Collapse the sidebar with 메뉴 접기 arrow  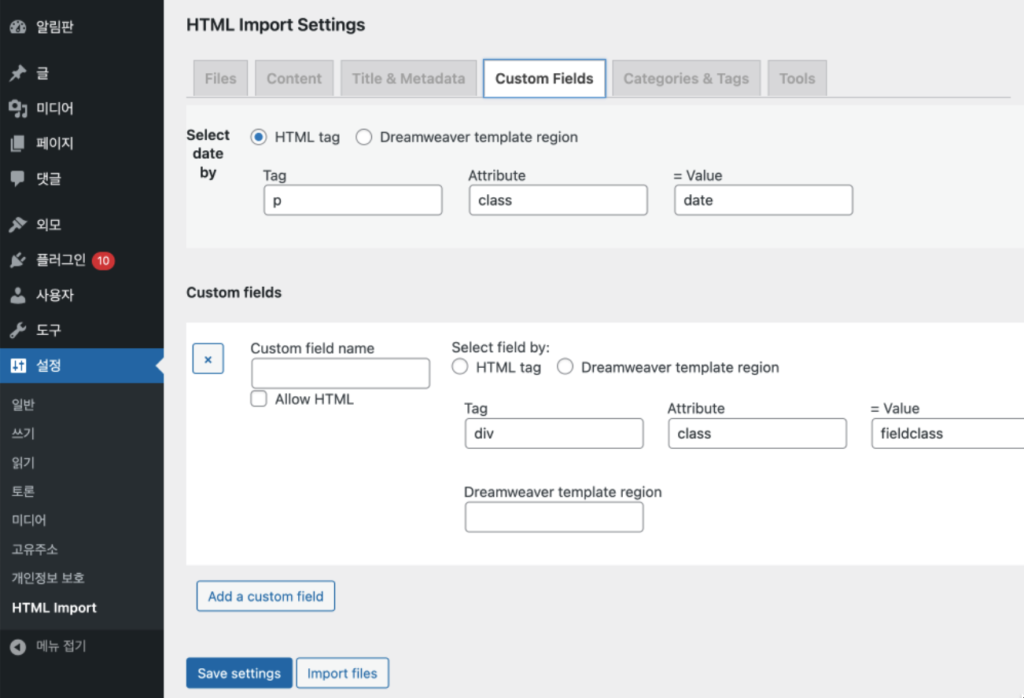pos(17,646)
